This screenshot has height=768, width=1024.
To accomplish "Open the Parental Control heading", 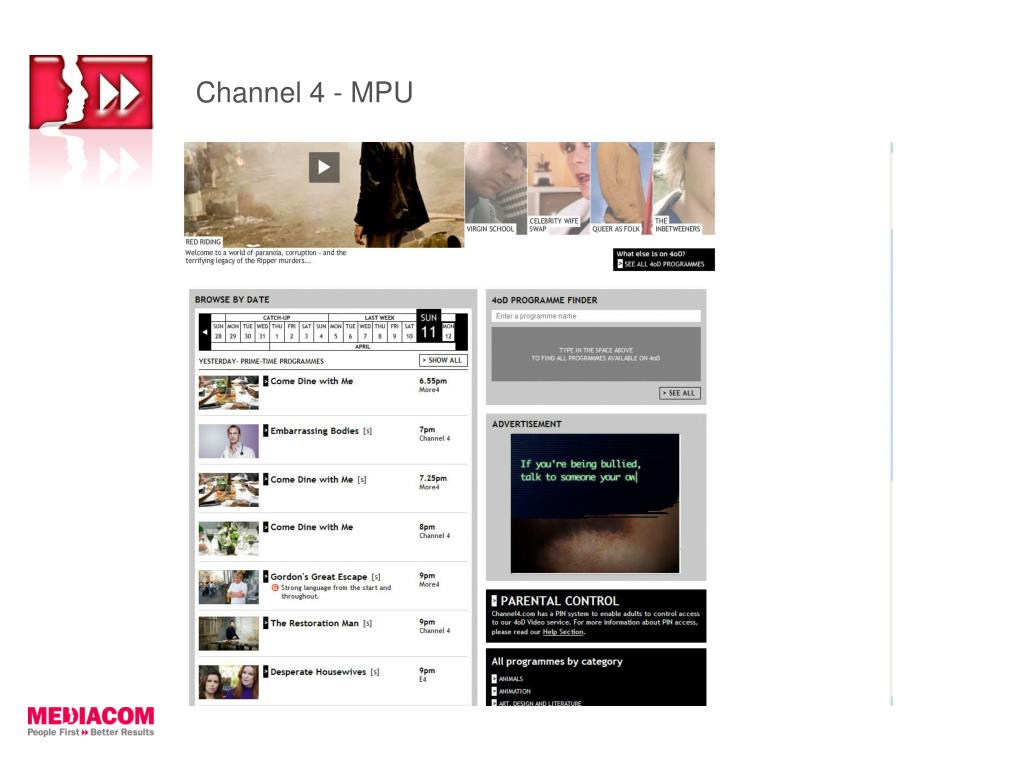I will point(560,601).
